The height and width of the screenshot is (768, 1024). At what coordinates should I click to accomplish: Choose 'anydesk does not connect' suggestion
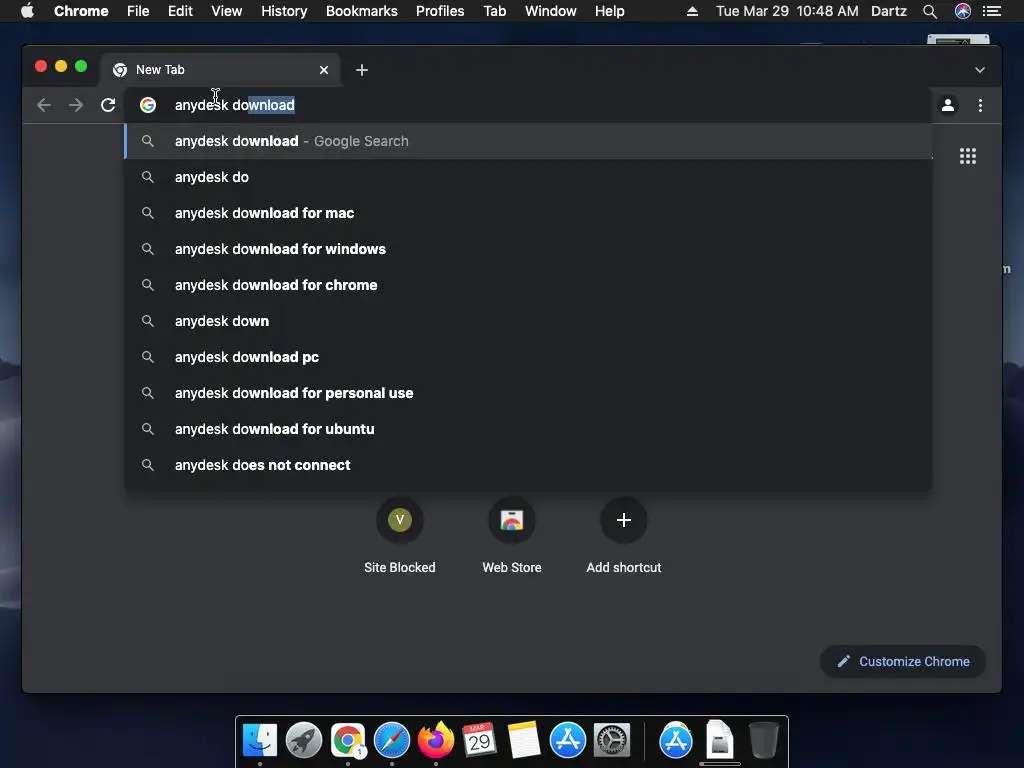pos(528,464)
